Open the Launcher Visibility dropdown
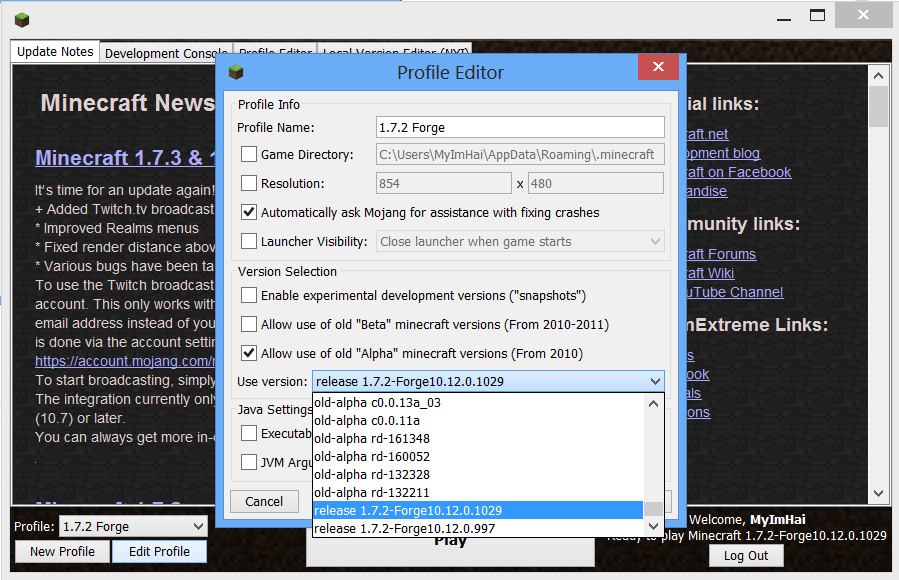899x580 pixels. point(520,241)
